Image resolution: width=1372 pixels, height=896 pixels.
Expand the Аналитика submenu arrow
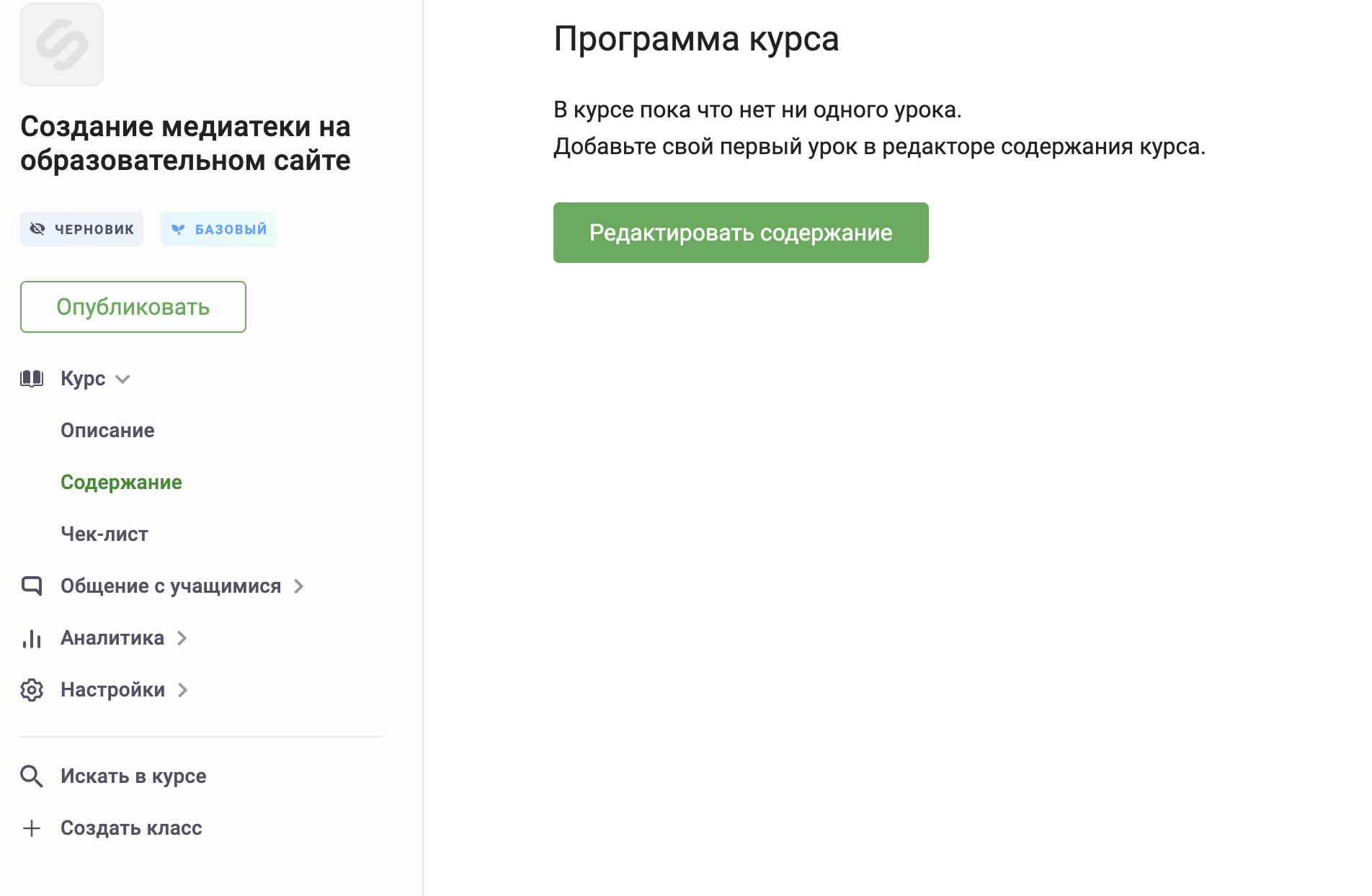point(182,638)
